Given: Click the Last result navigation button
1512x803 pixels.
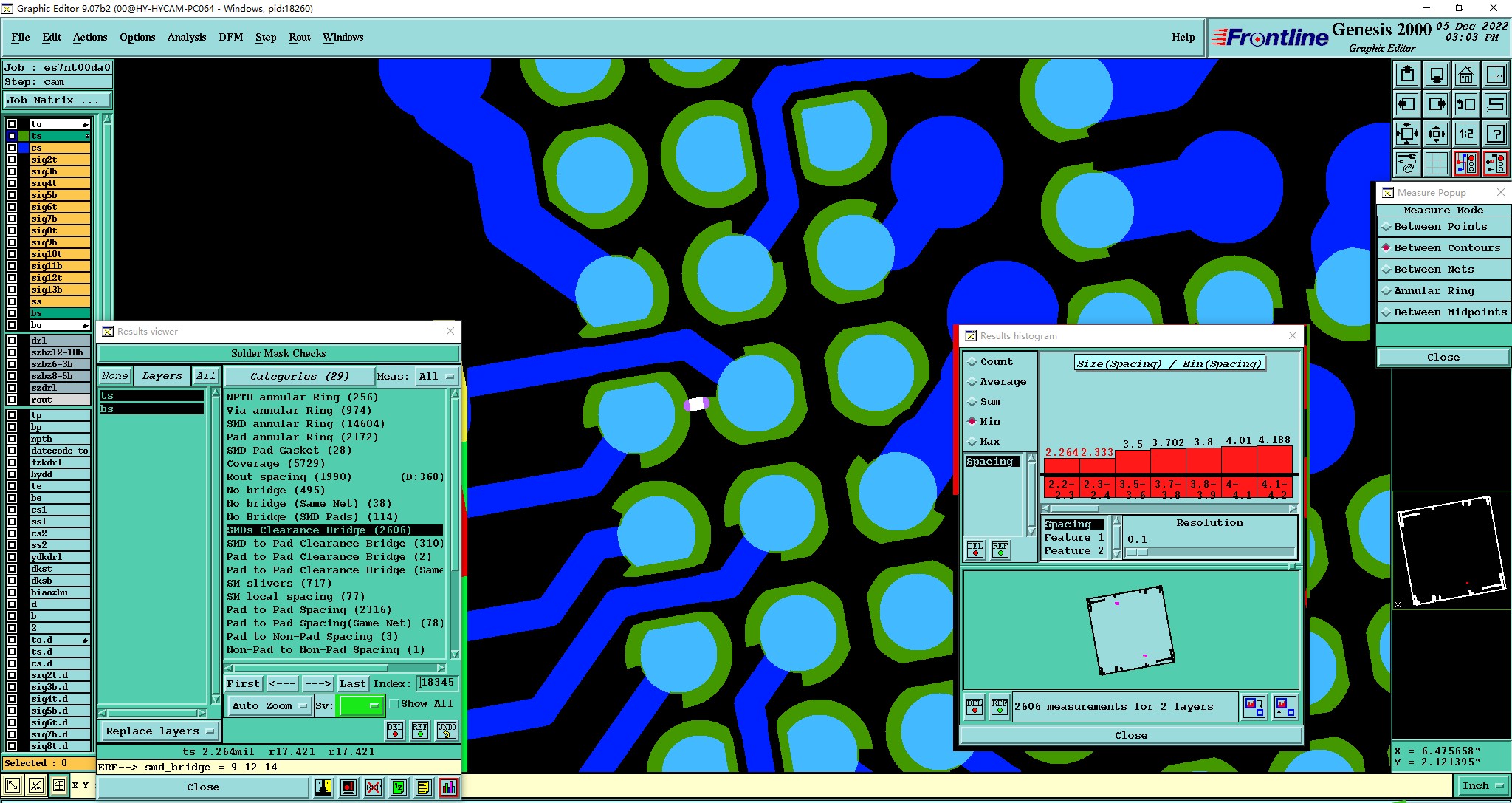Looking at the screenshot, I should pos(352,684).
